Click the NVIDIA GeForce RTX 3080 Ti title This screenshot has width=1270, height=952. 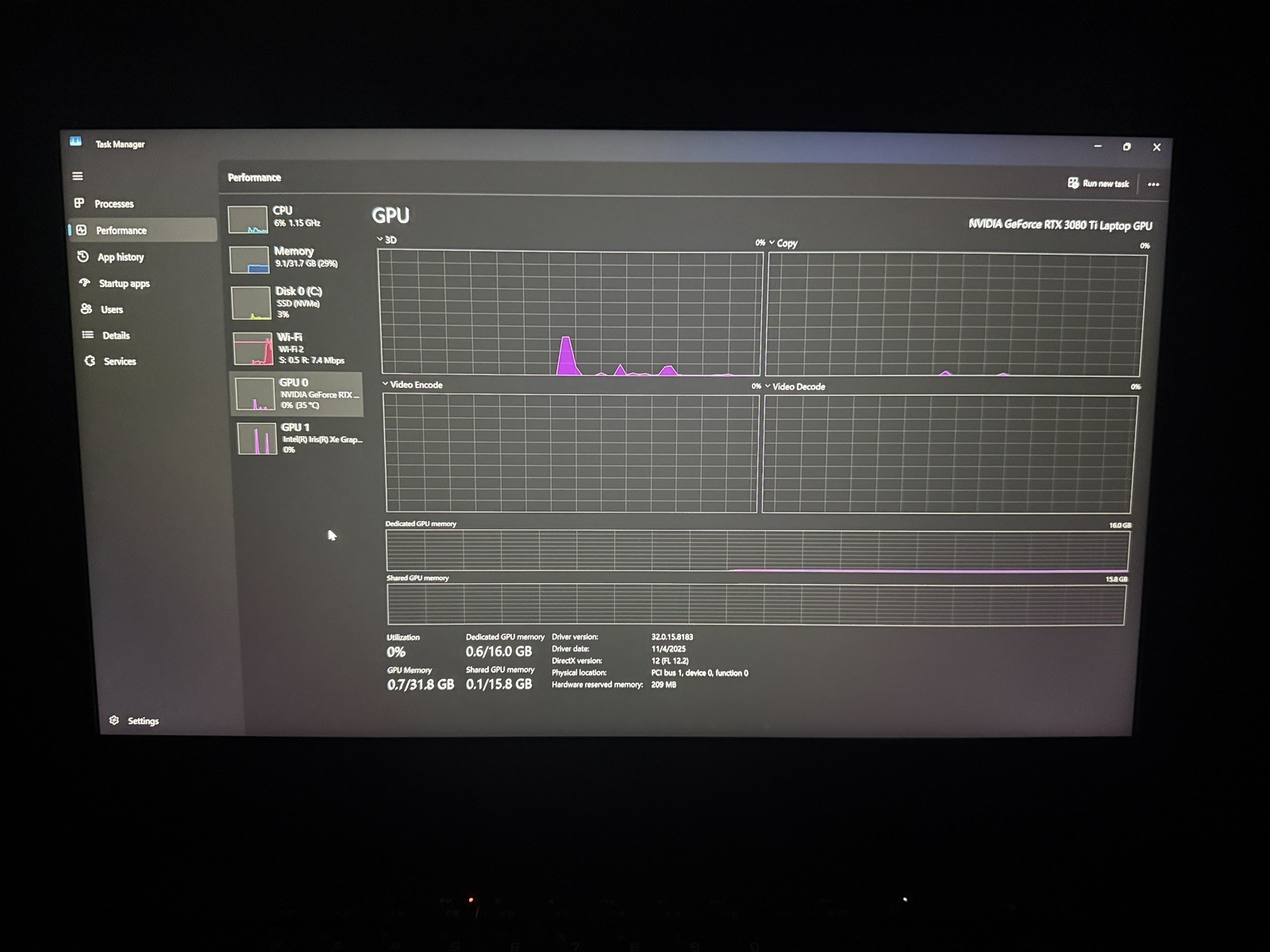click(1060, 225)
